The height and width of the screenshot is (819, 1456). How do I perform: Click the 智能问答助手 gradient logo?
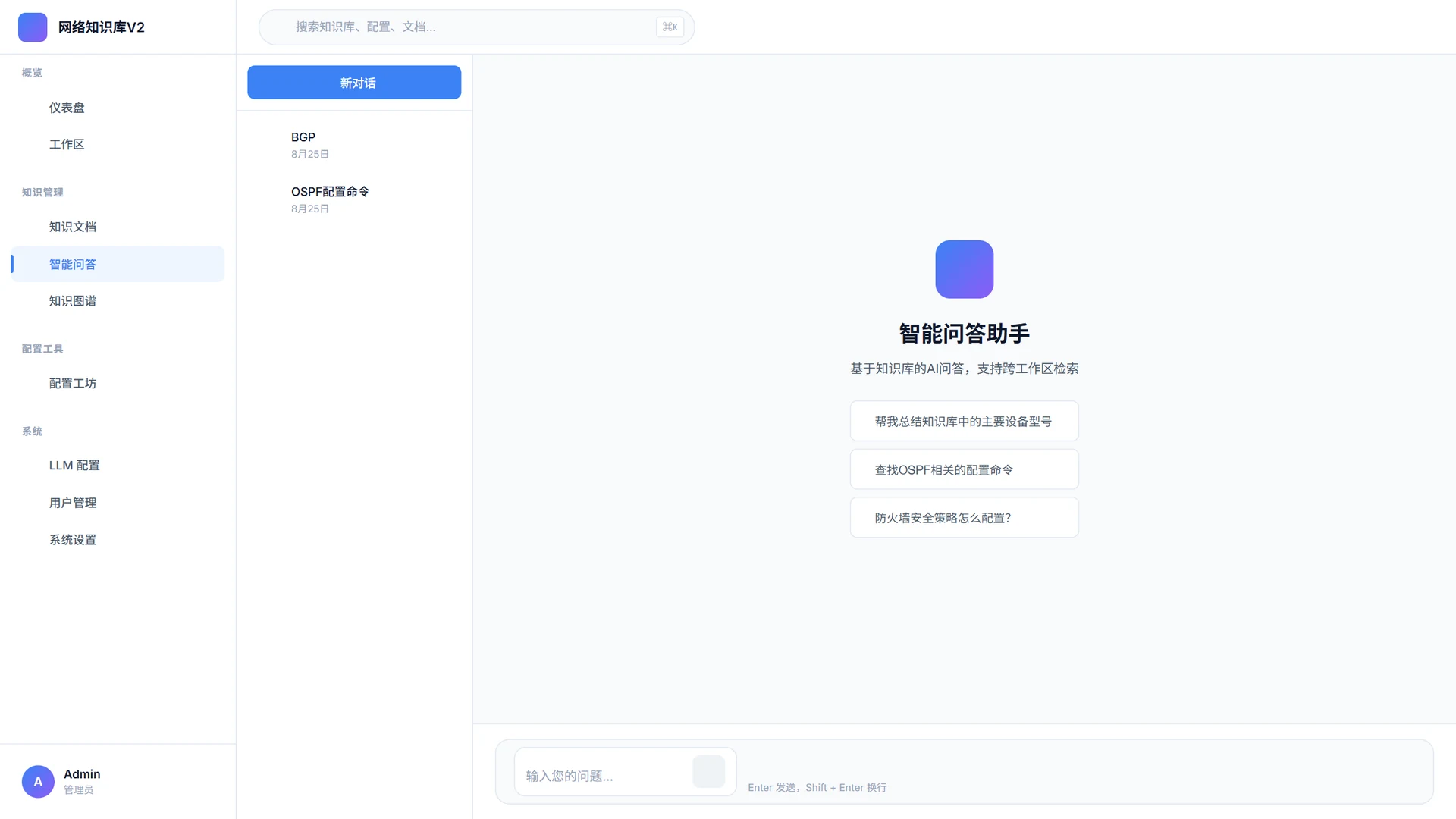(964, 269)
